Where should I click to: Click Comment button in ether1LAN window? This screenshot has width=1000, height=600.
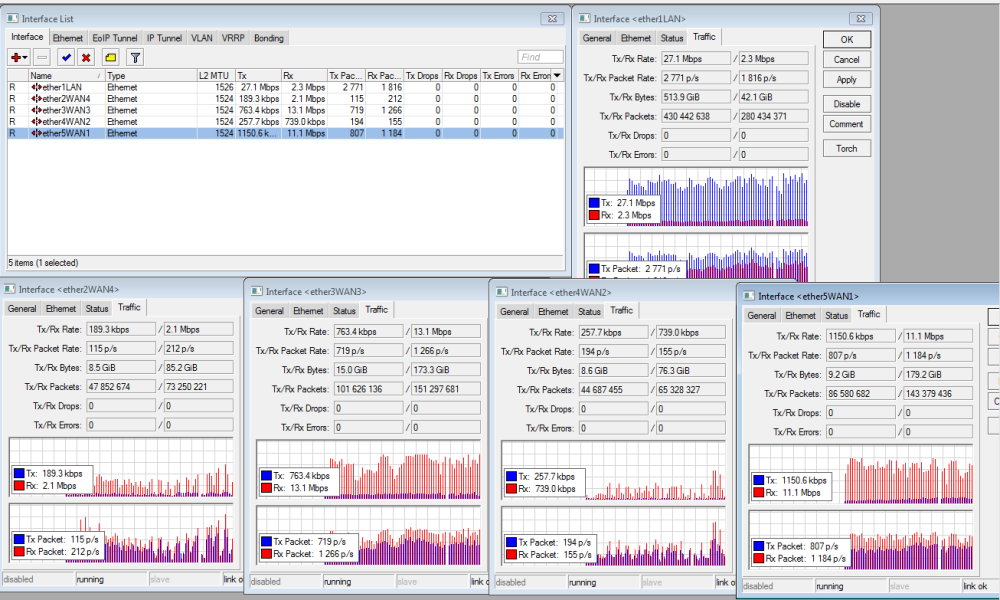click(846, 124)
